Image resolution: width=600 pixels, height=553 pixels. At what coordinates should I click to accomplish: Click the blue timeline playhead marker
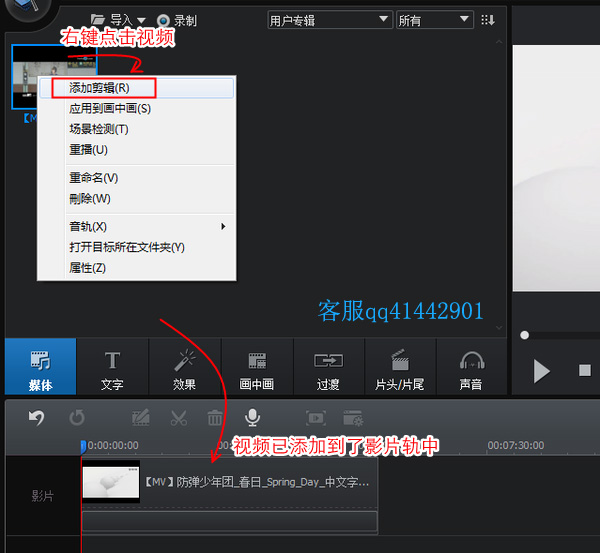83,446
